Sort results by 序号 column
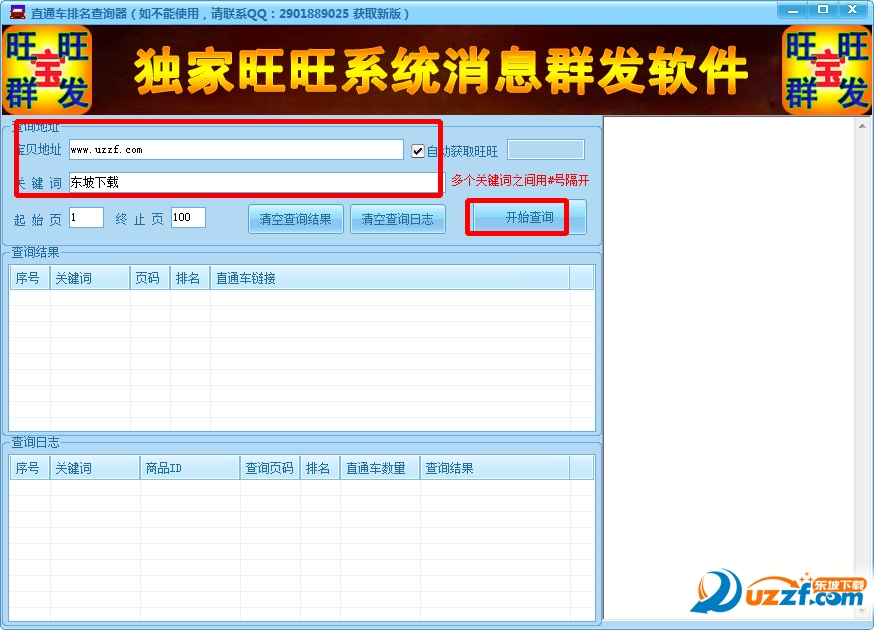The image size is (874, 630). [30, 278]
